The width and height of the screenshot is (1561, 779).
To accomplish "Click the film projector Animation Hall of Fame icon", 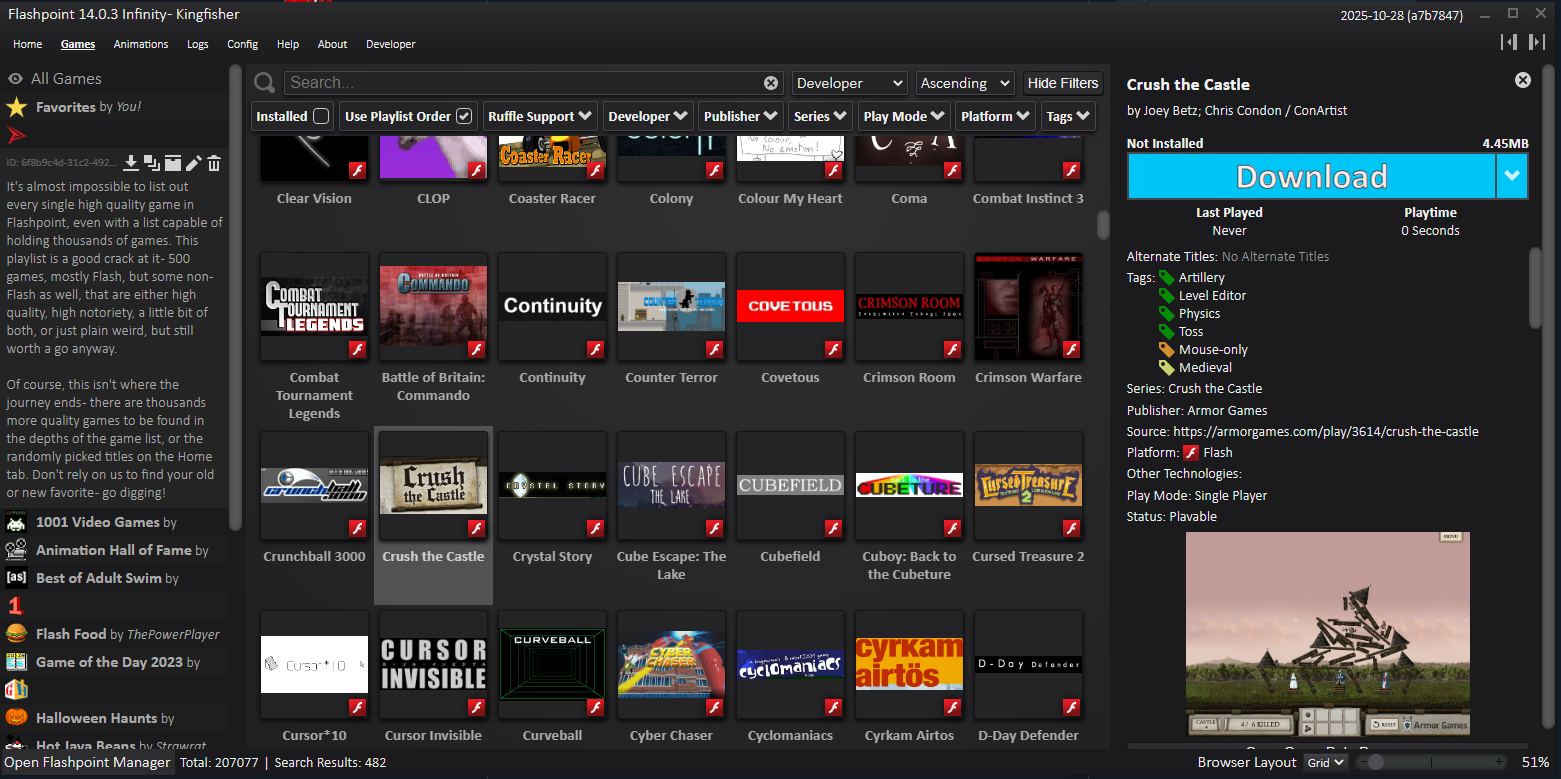I will coord(16,550).
